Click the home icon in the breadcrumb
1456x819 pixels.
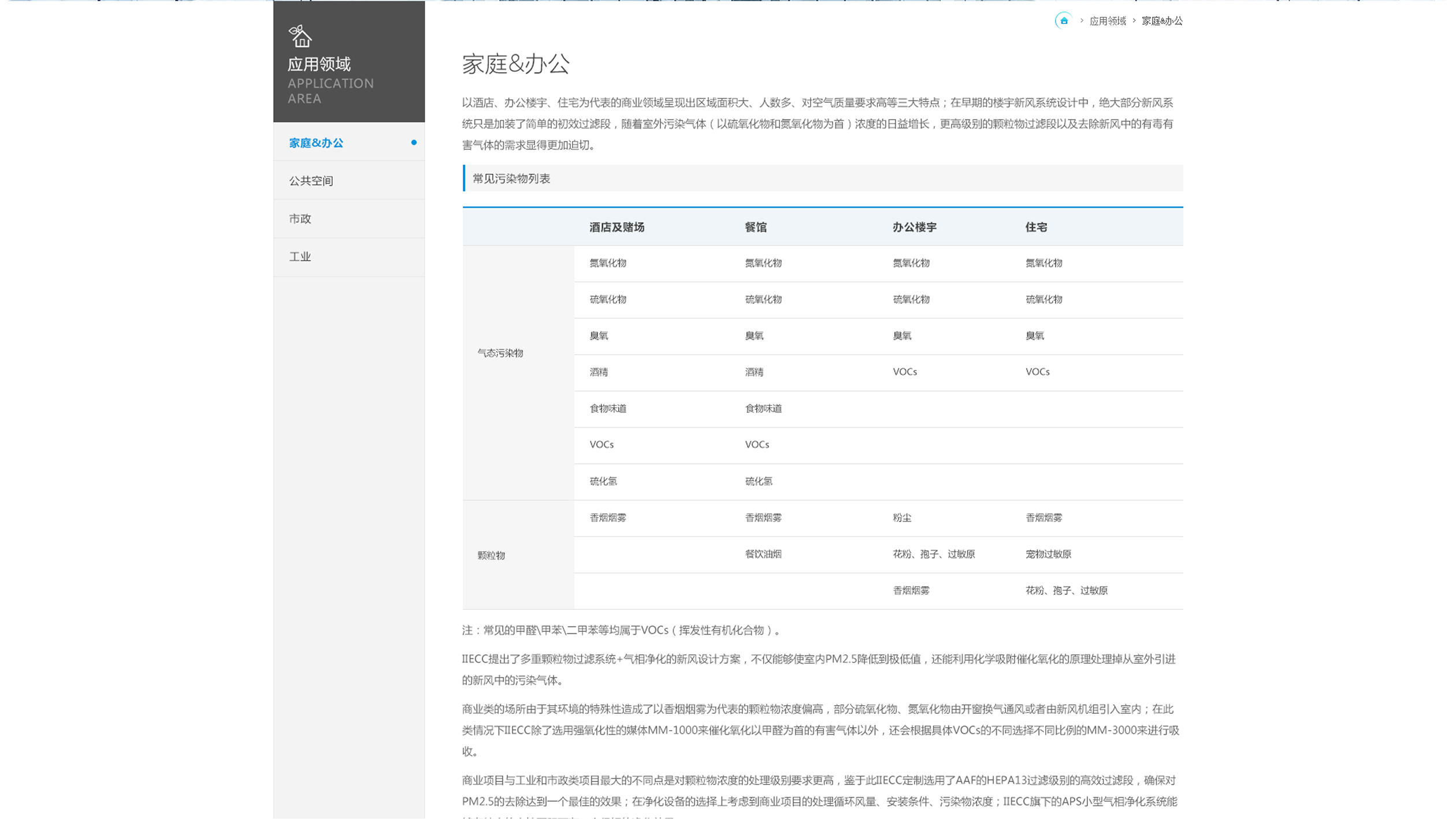pyautogui.click(x=1065, y=21)
